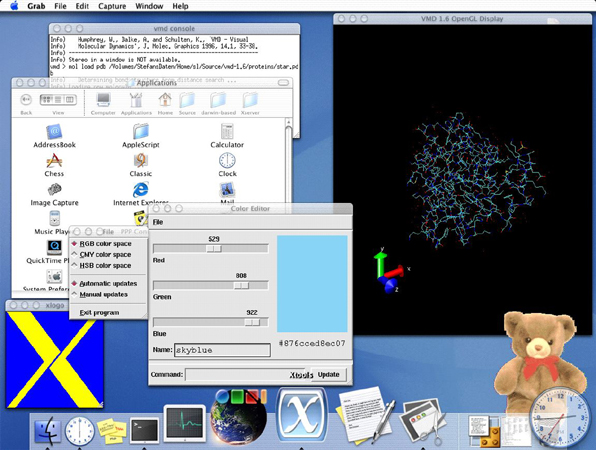Open Terminal from the Dock
Image resolution: width=596 pixels, height=450 pixels.
(144, 431)
